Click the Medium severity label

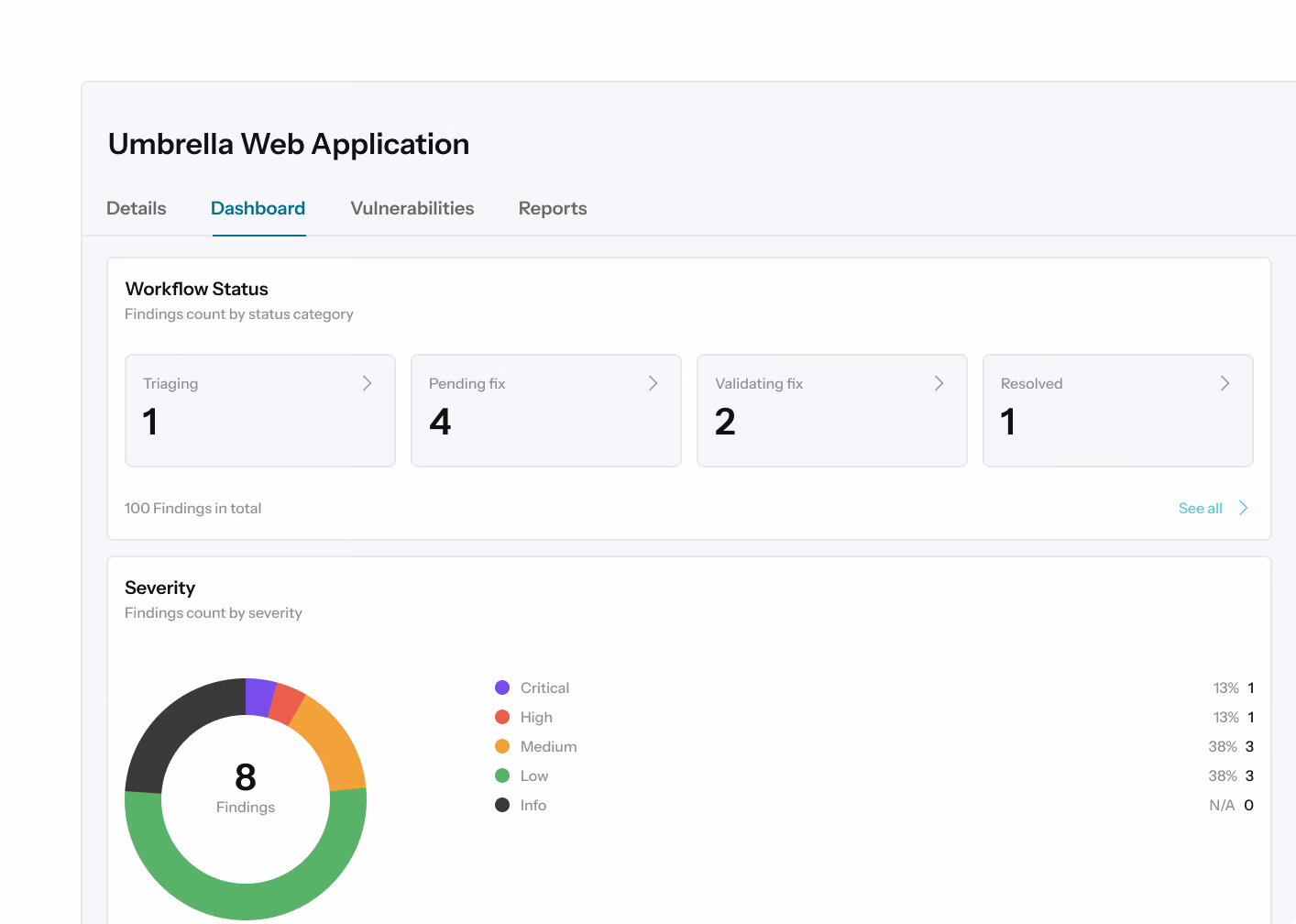(548, 746)
